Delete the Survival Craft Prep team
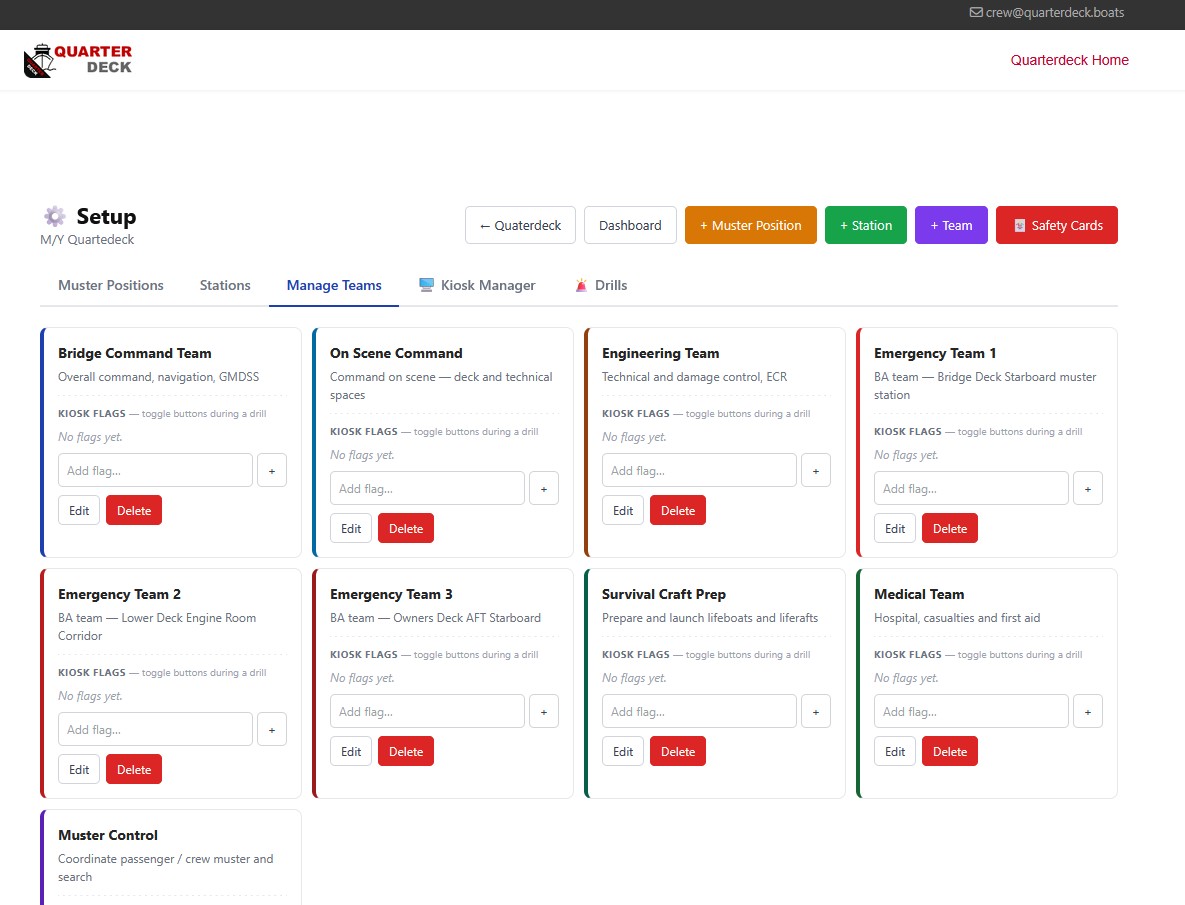1185x905 pixels. (678, 752)
